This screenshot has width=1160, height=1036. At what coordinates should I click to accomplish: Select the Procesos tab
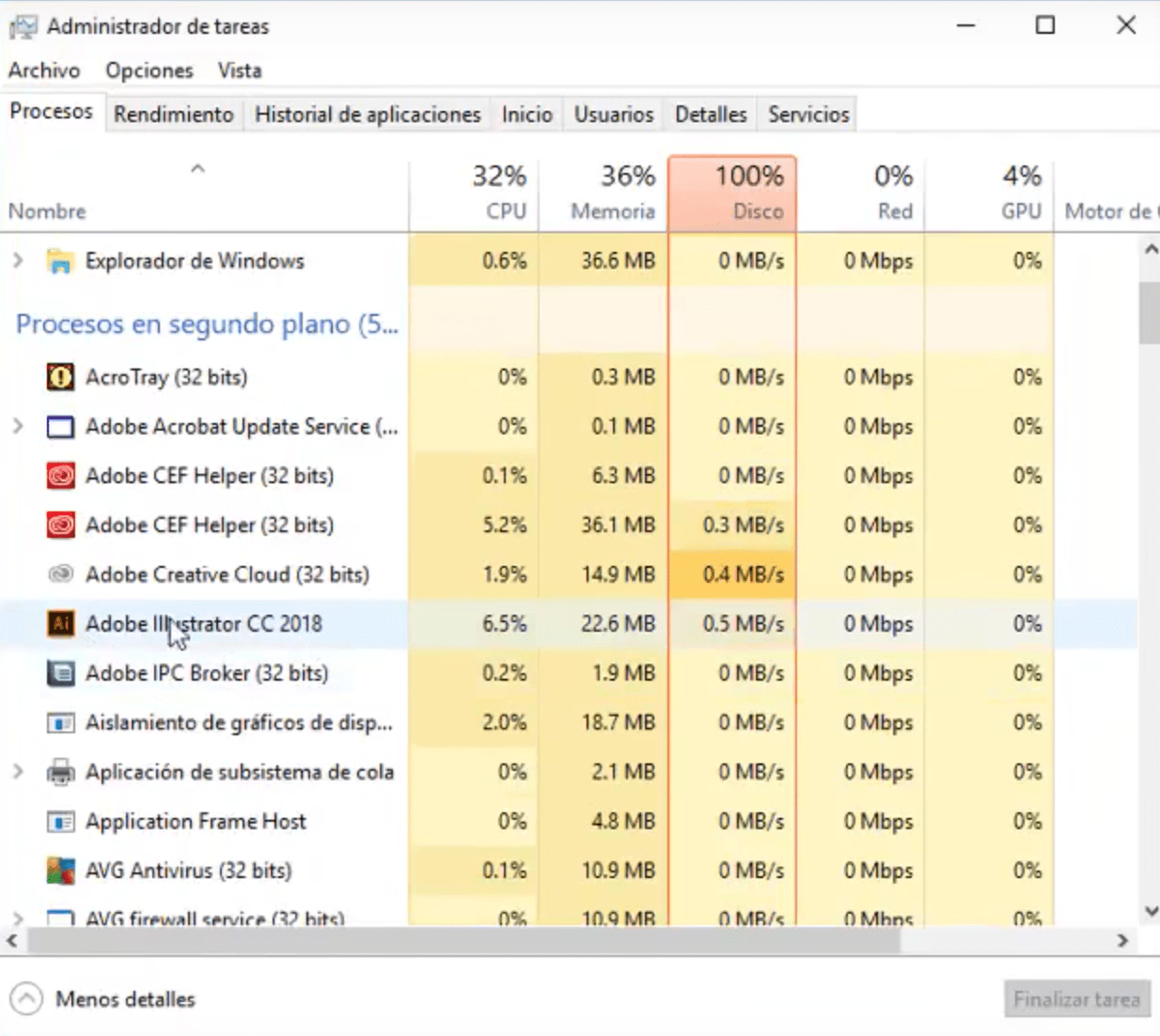pyautogui.click(x=52, y=112)
